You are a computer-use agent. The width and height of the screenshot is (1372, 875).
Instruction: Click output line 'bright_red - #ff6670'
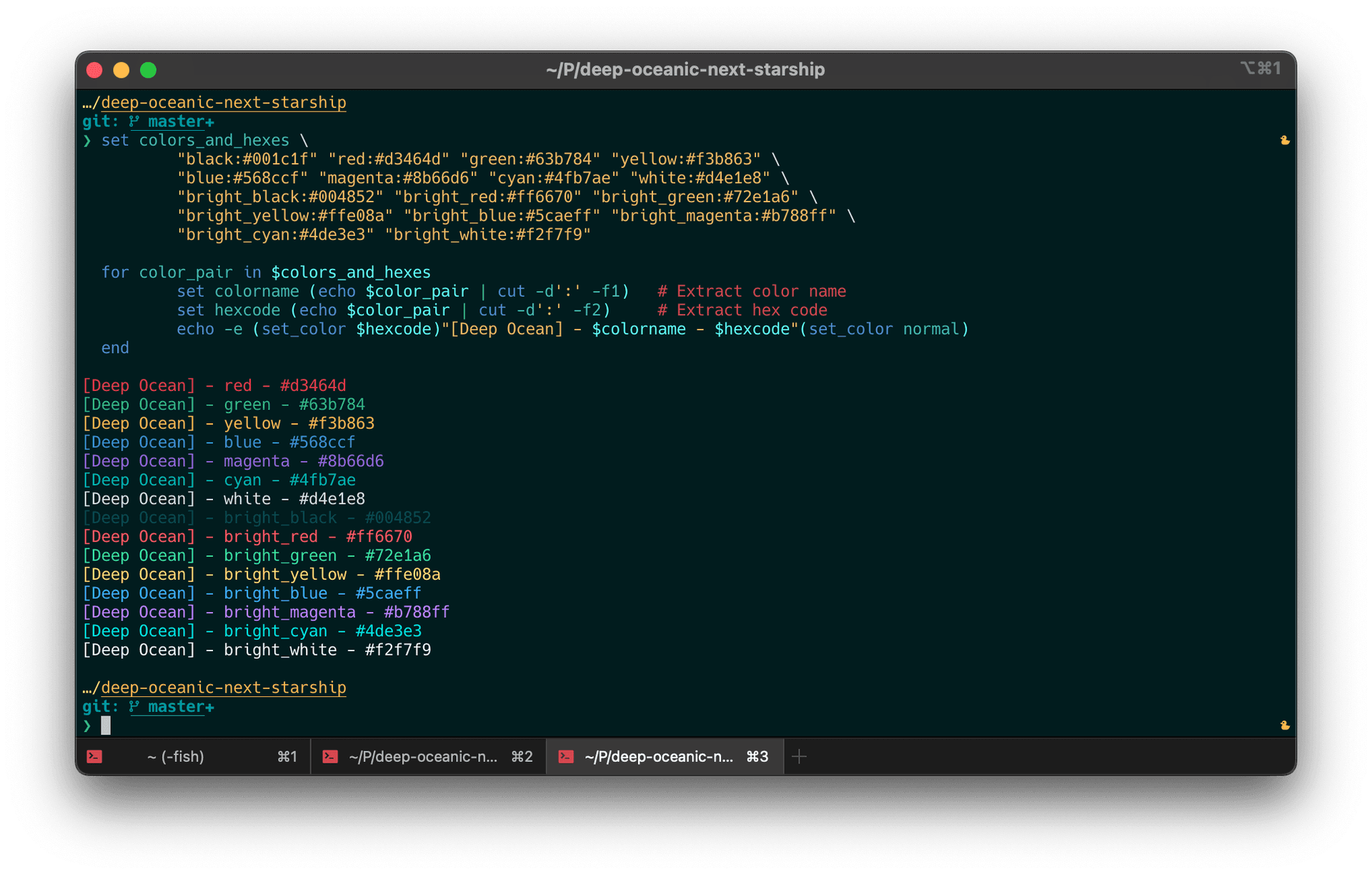tap(247, 537)
